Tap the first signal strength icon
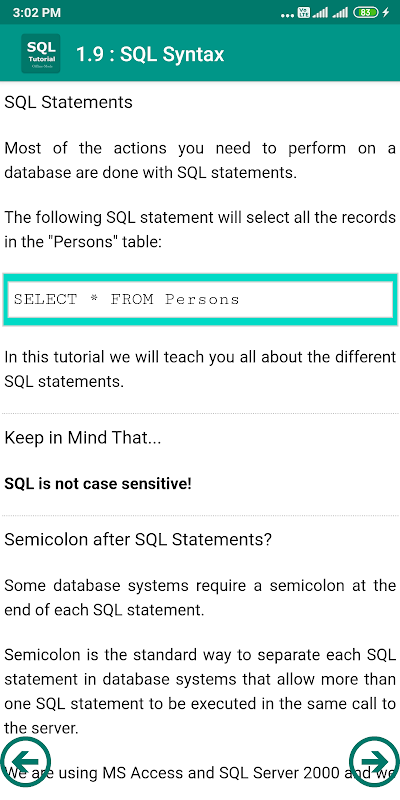Image resolution: width=400 pixels, height=800 pixels. point(320,12)
